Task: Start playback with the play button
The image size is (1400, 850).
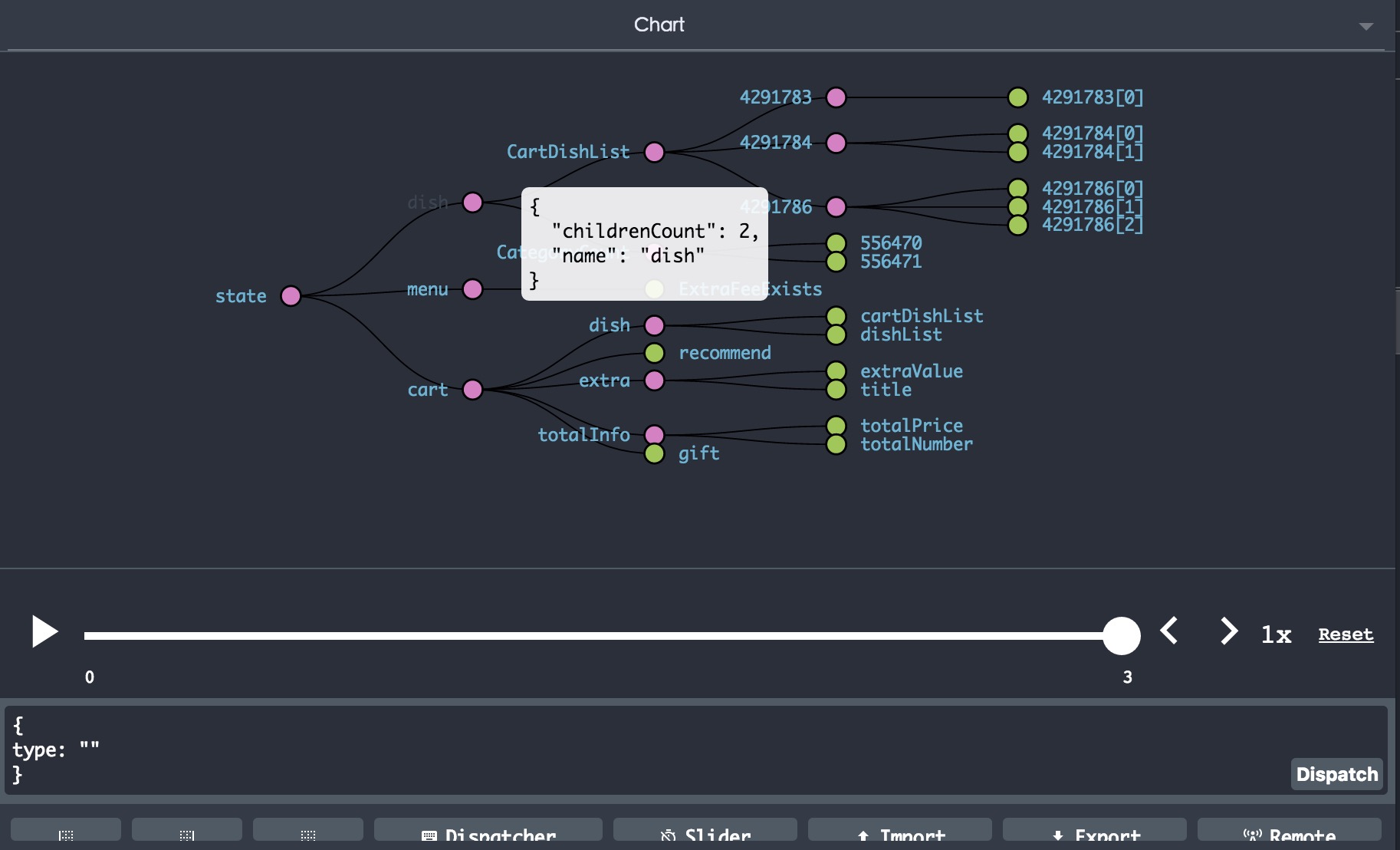Action: [x=44, y=632]
